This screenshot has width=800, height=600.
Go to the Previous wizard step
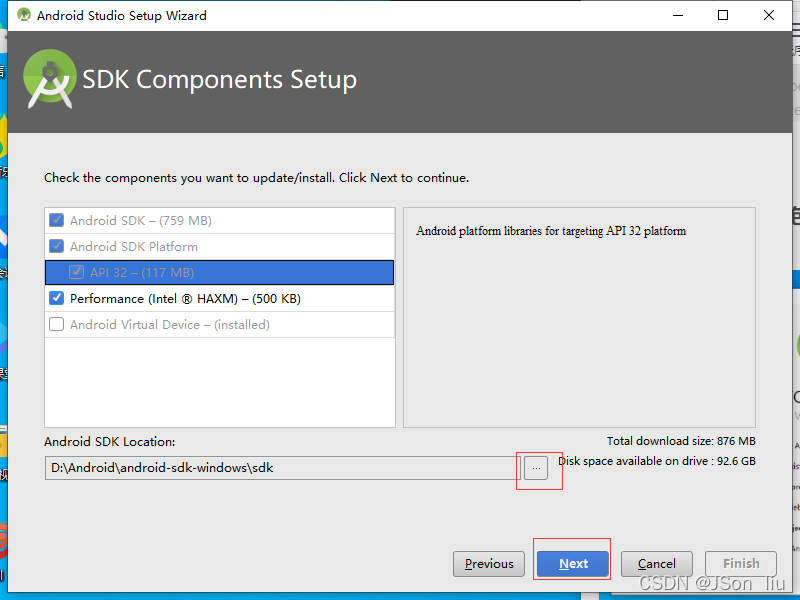489,564
